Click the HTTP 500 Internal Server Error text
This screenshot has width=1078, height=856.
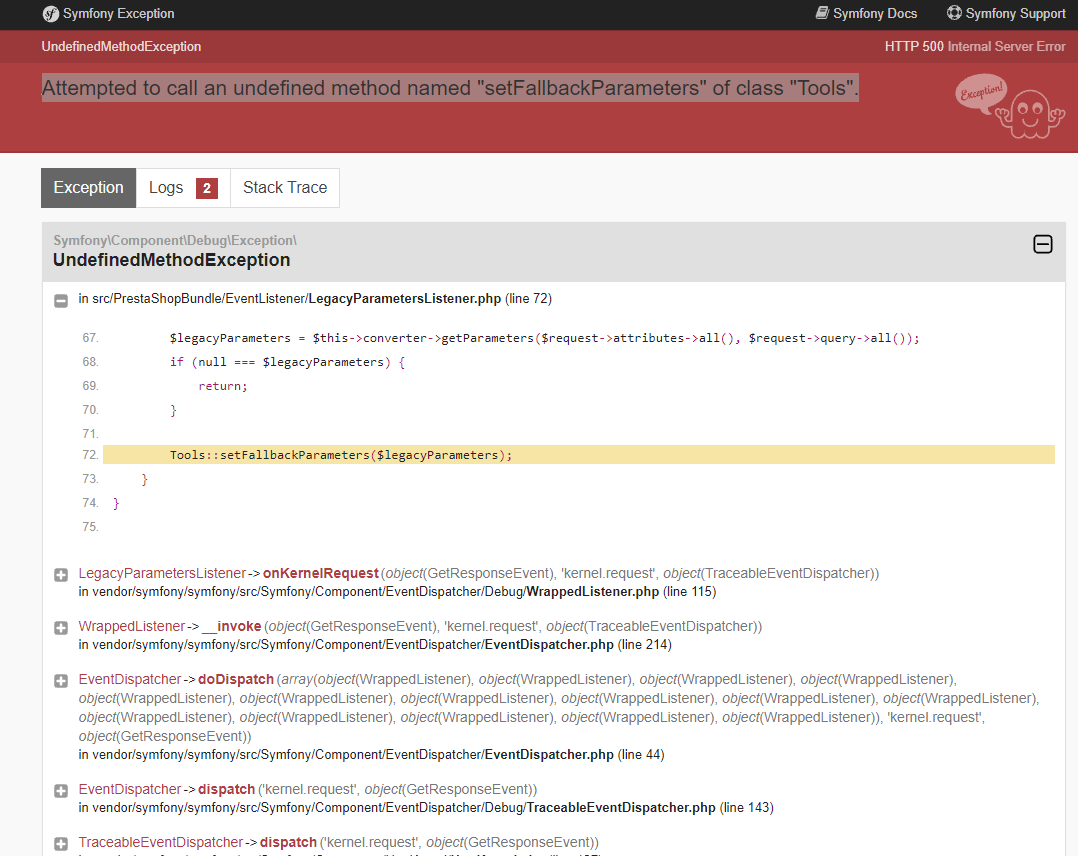(x=975, y=46)
